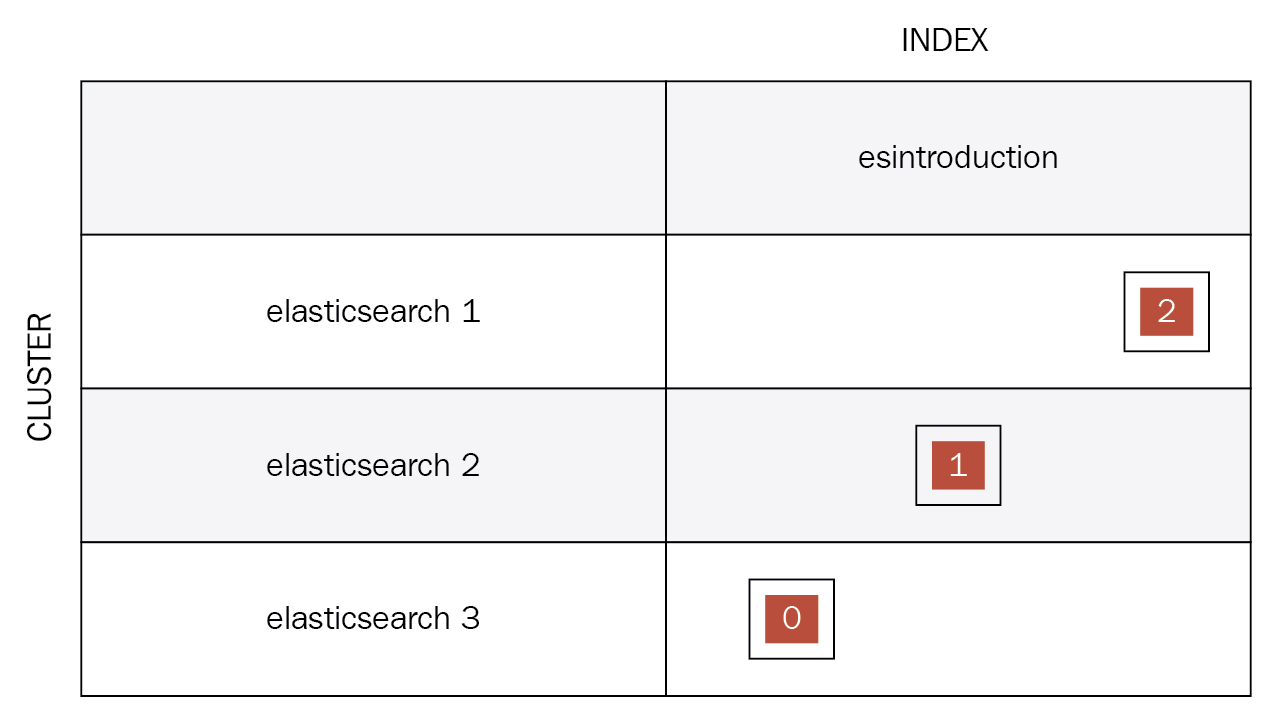
Task: Click the empty top-left header cell
Action: coord(373,158)
